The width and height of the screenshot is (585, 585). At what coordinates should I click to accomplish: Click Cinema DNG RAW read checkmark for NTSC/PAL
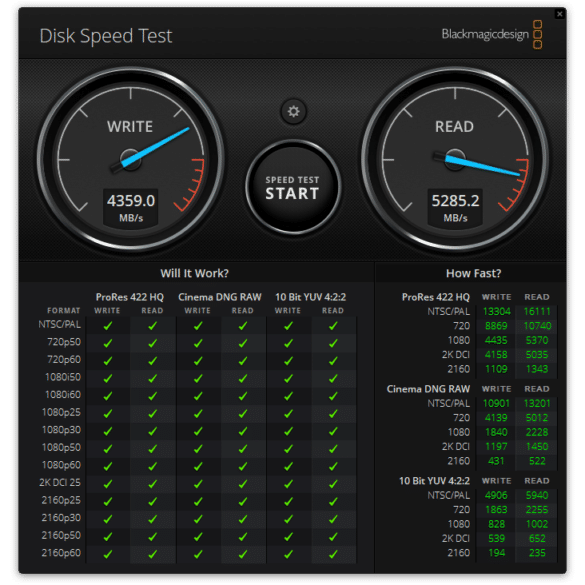tap(243, 326)
